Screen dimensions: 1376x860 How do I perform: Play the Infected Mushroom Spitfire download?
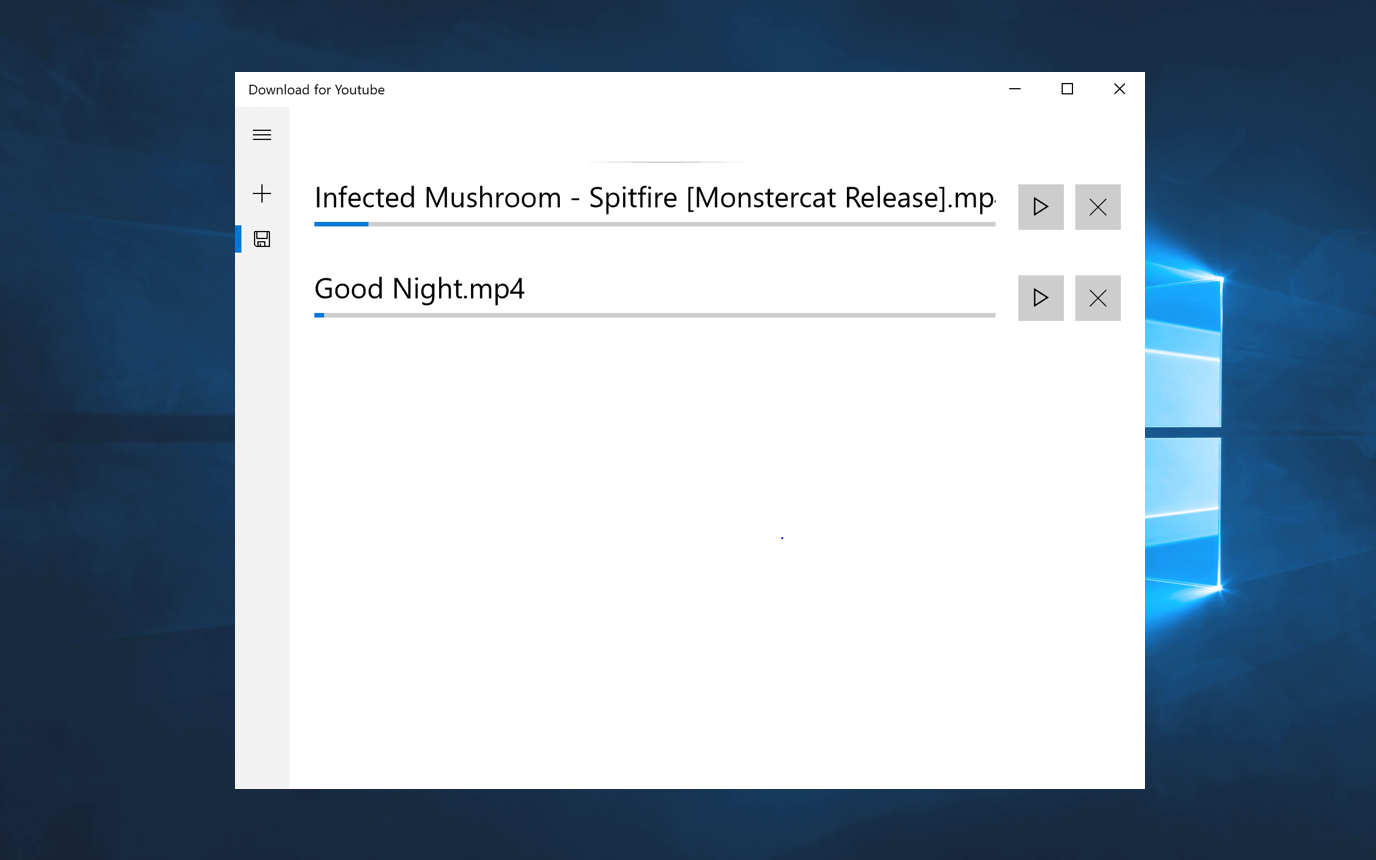tap(1041, 207)
